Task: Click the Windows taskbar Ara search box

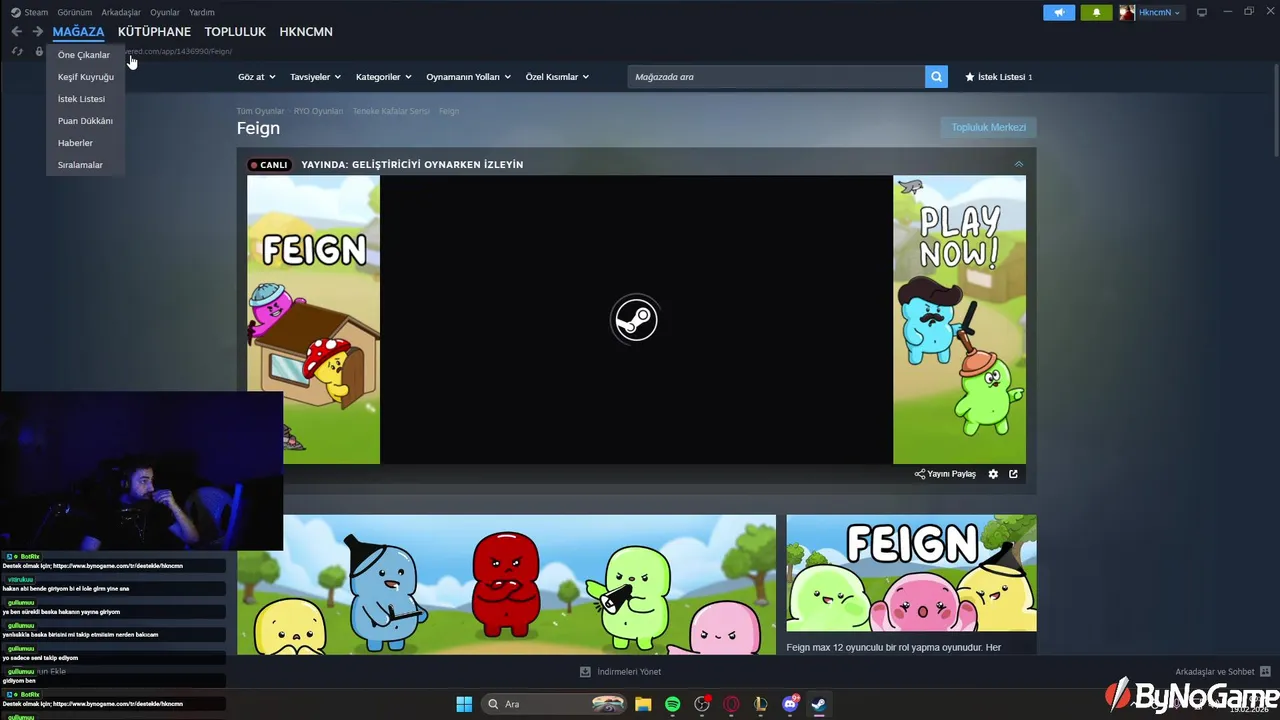Action: 553,704
